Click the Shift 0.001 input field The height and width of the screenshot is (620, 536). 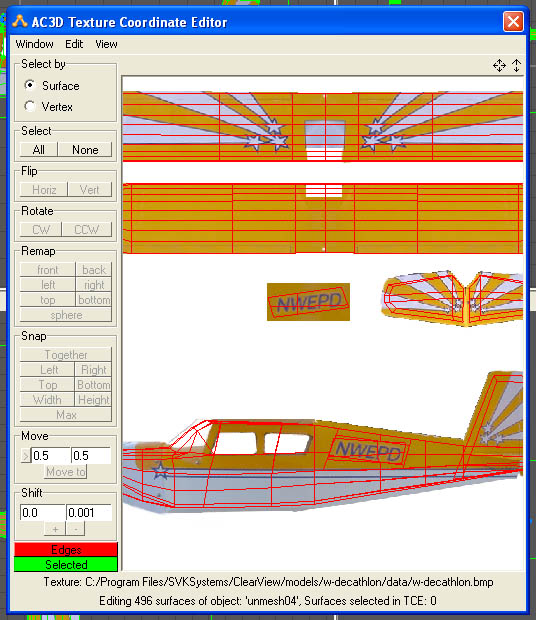[89, 513]
